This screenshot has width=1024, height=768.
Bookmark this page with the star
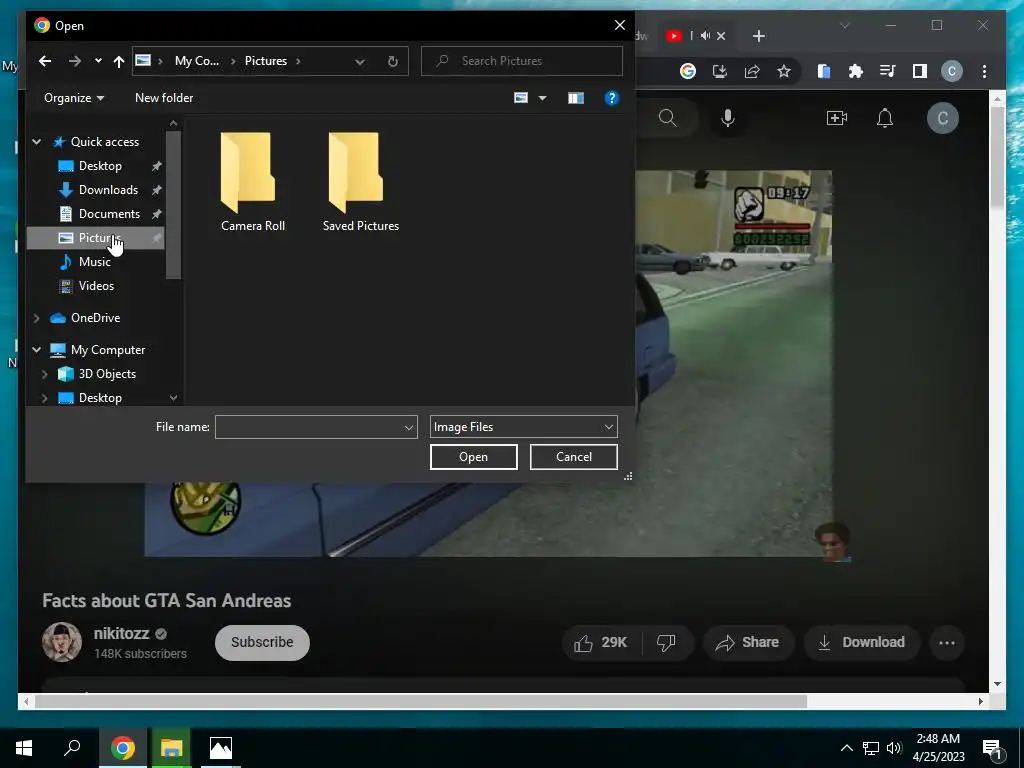[784, 71]
